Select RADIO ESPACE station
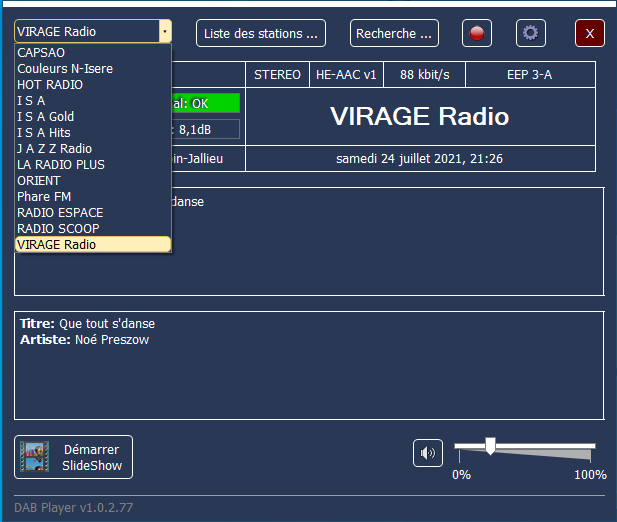The width and height of the screenshot is (617, 522). (x=93, y=212)
